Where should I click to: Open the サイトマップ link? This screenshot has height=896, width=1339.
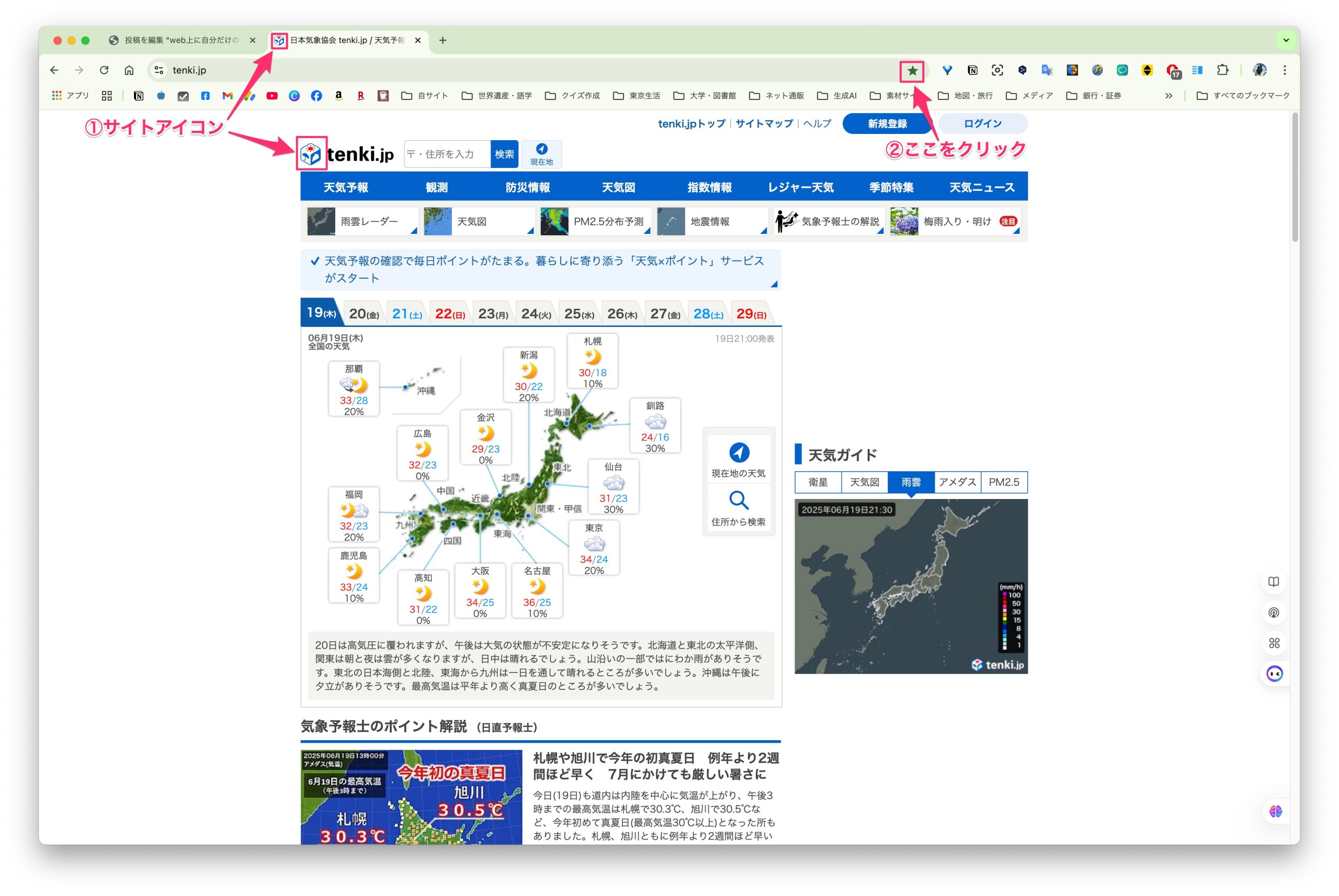pos(764,123)
